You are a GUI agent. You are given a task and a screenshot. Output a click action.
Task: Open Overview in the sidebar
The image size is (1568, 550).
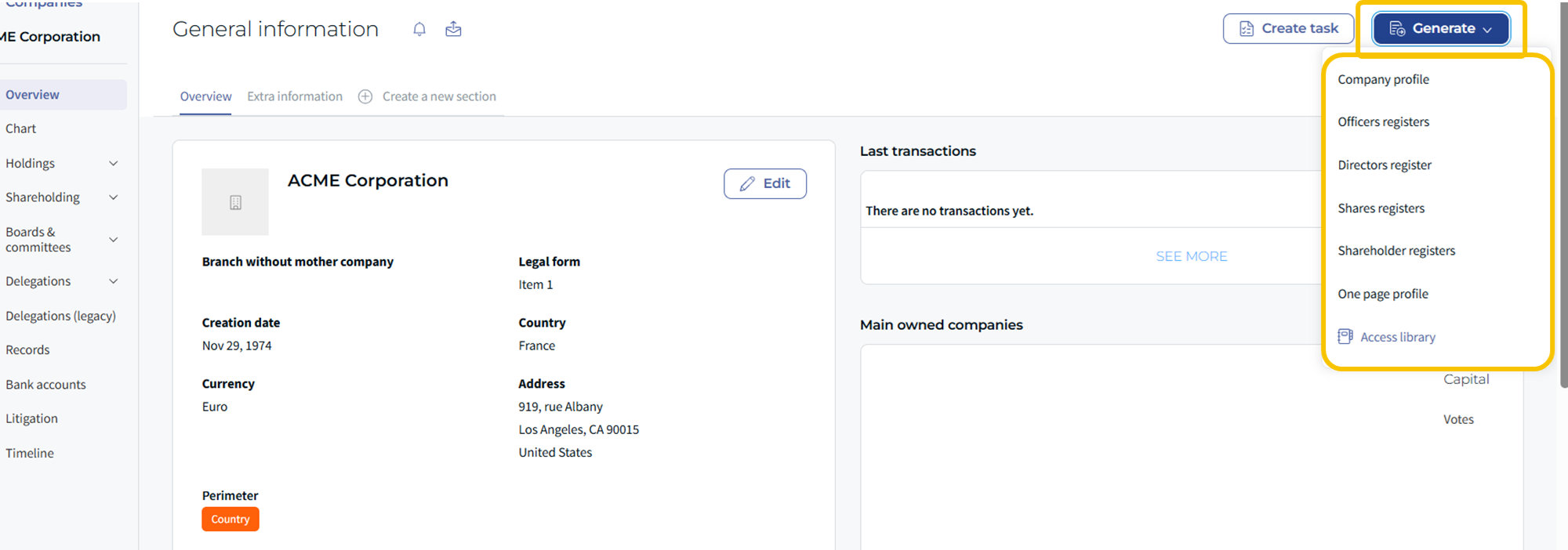tap(63, 95)
